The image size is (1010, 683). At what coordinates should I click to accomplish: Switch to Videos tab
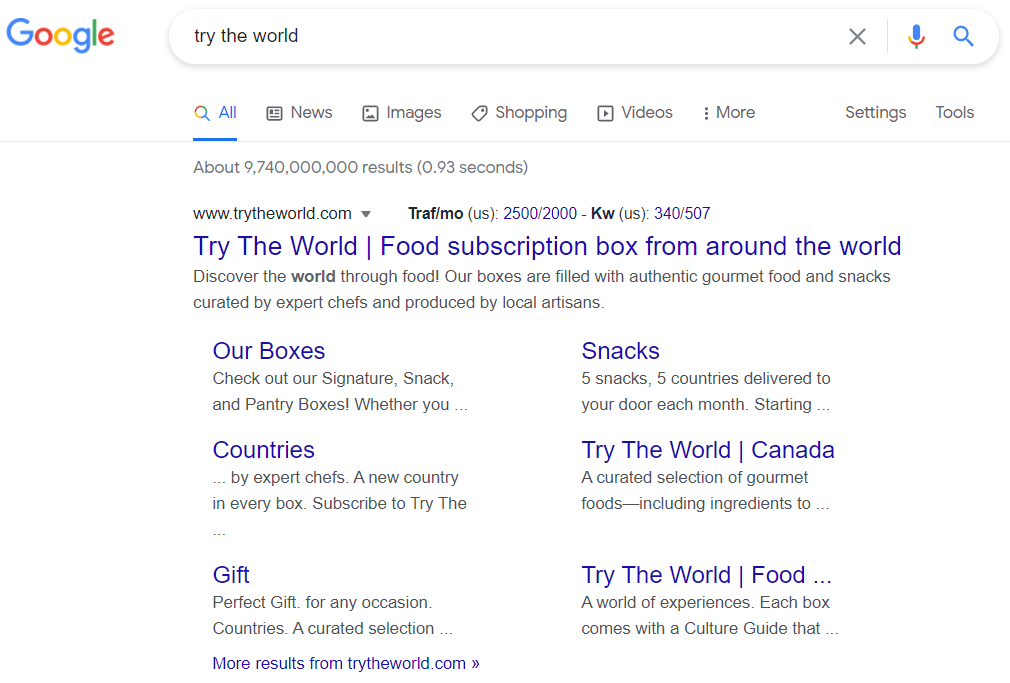[635, 113]
